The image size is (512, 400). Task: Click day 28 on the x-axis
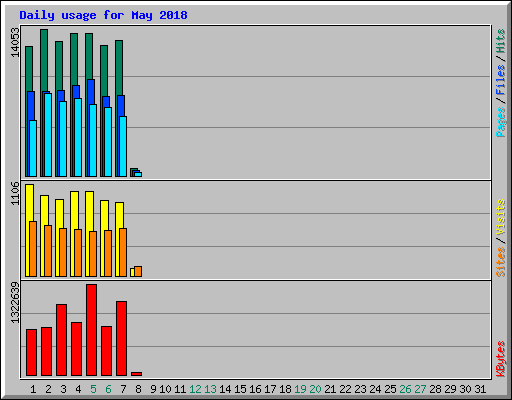[x=435, y=389]
